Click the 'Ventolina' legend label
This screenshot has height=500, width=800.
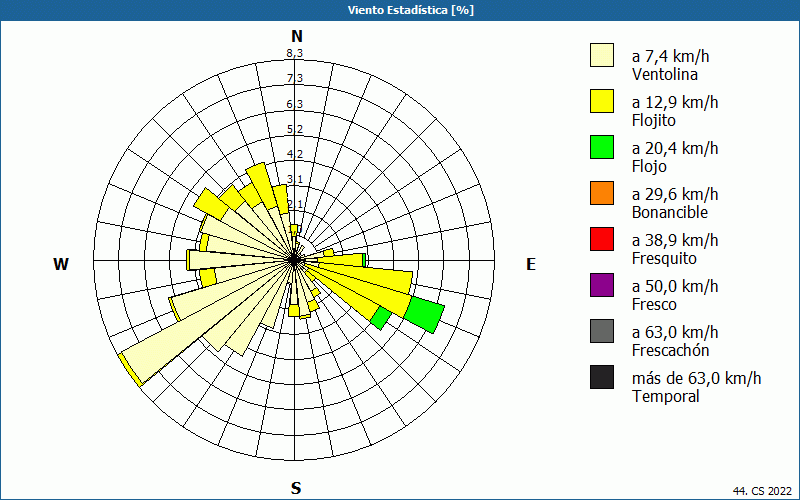point(665,74)
